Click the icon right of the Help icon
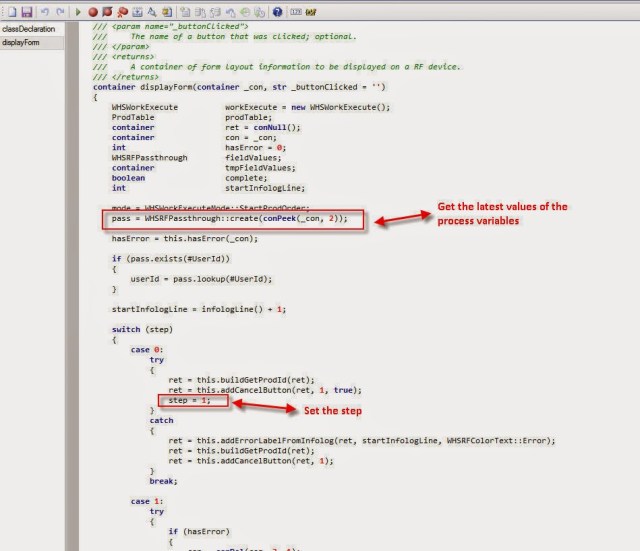The image size is (640, 551). click(295, 11)
